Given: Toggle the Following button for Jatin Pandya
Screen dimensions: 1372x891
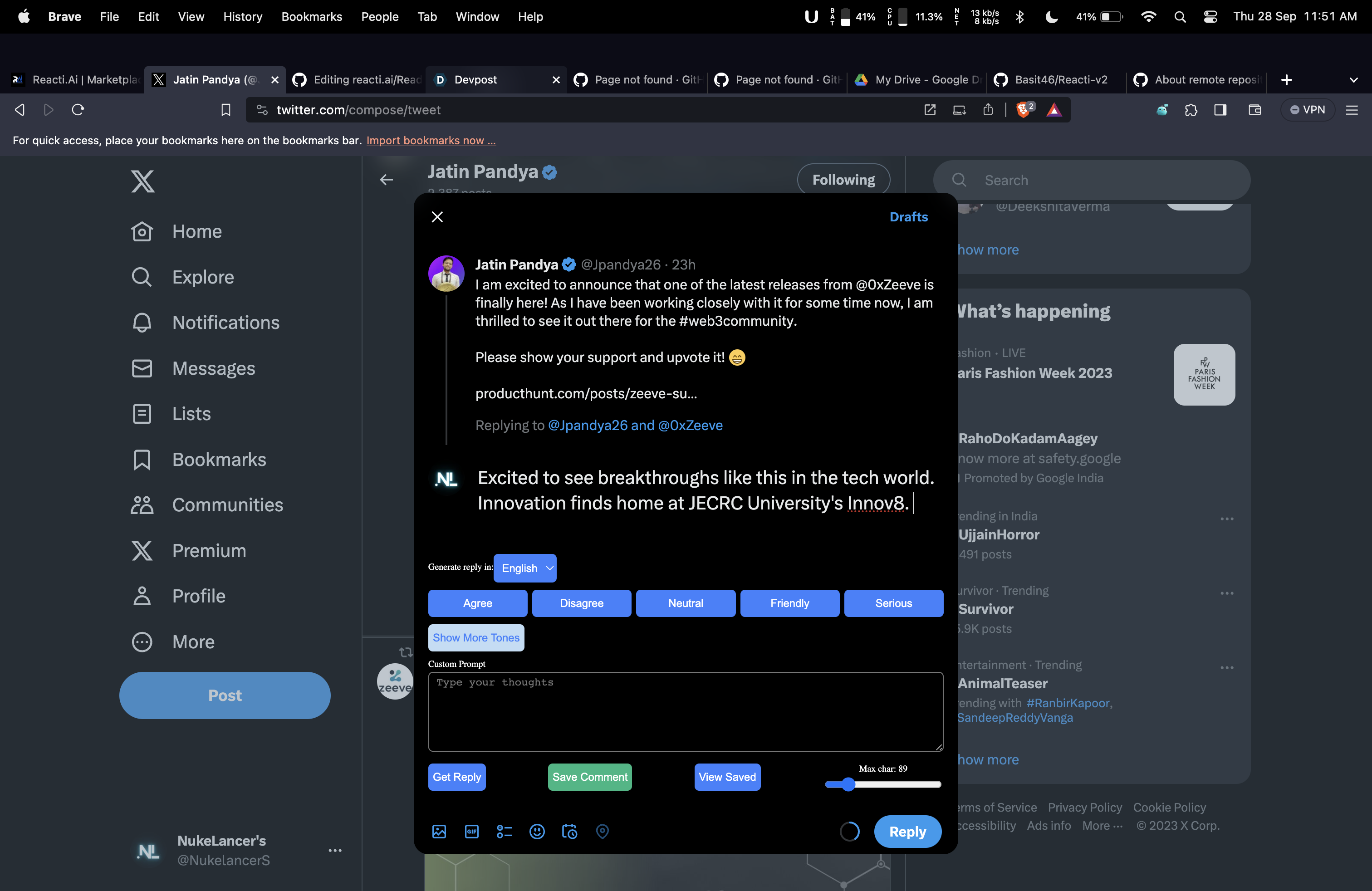Looking at the screenshot, I should tap(843, 180).
